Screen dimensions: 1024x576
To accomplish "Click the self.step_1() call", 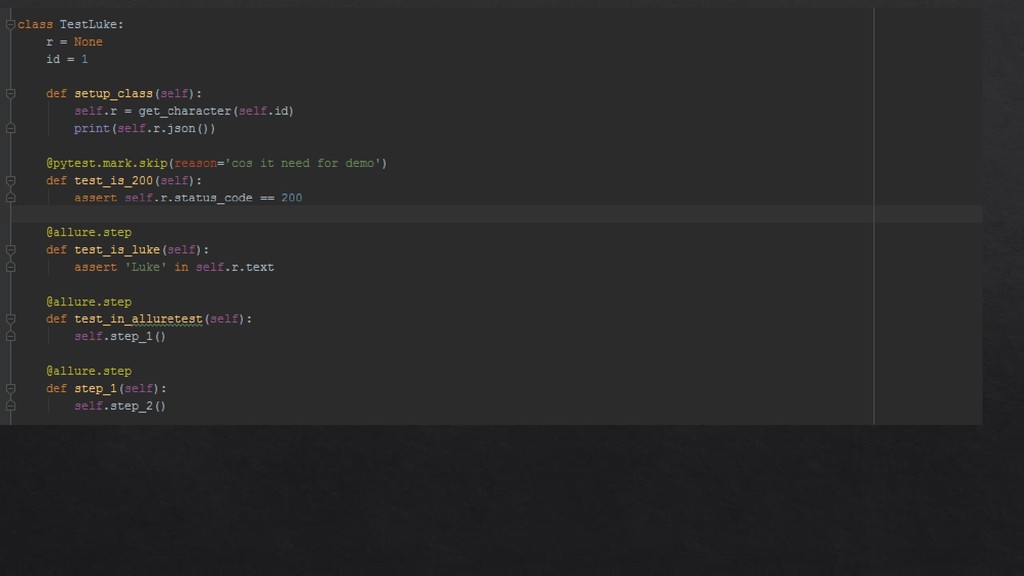I will click(x=120, y=337).
